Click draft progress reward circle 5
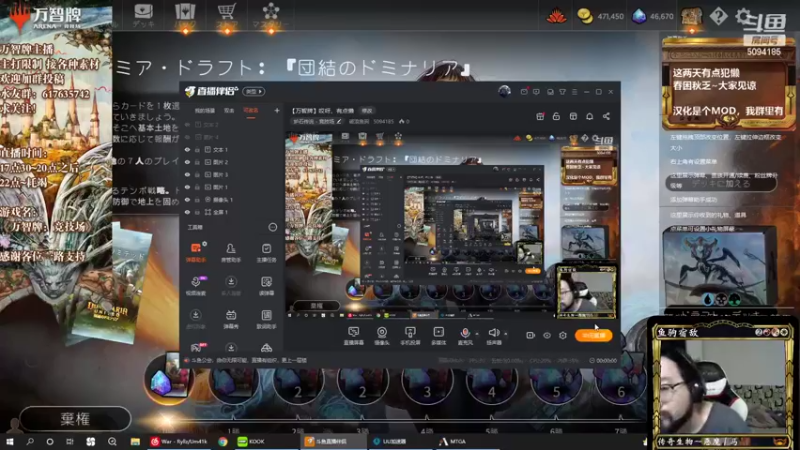The width and height of the screenshot is (800, 450). click(x=556, y=383)
